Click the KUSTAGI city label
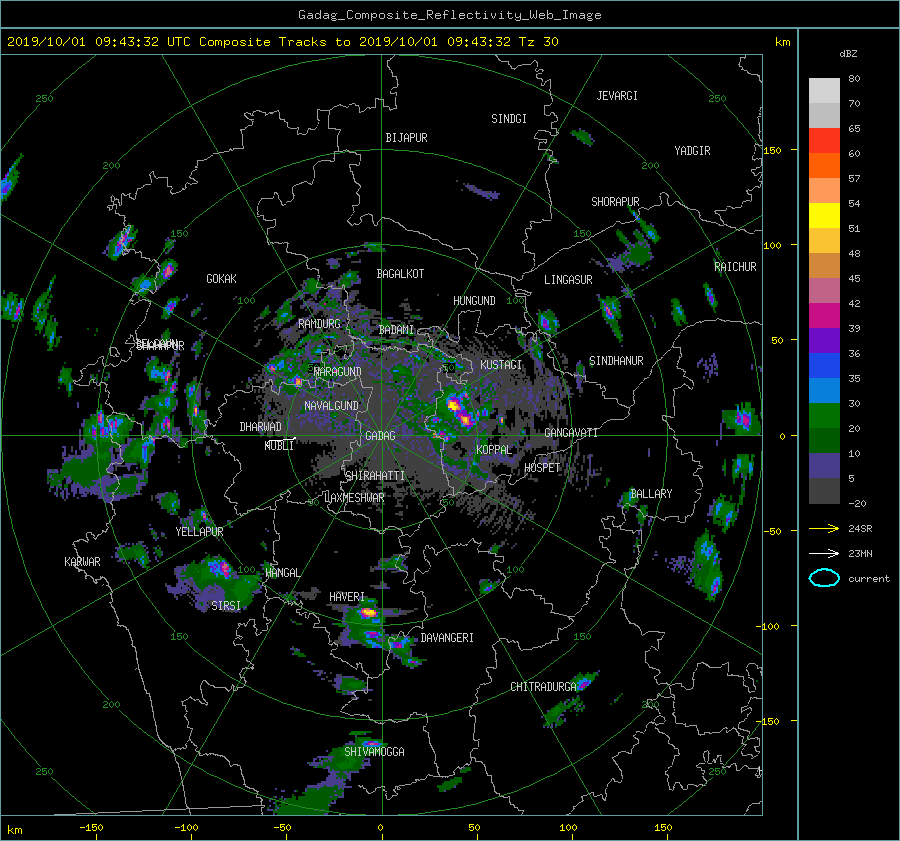The image size is (900, 841). 501,365
